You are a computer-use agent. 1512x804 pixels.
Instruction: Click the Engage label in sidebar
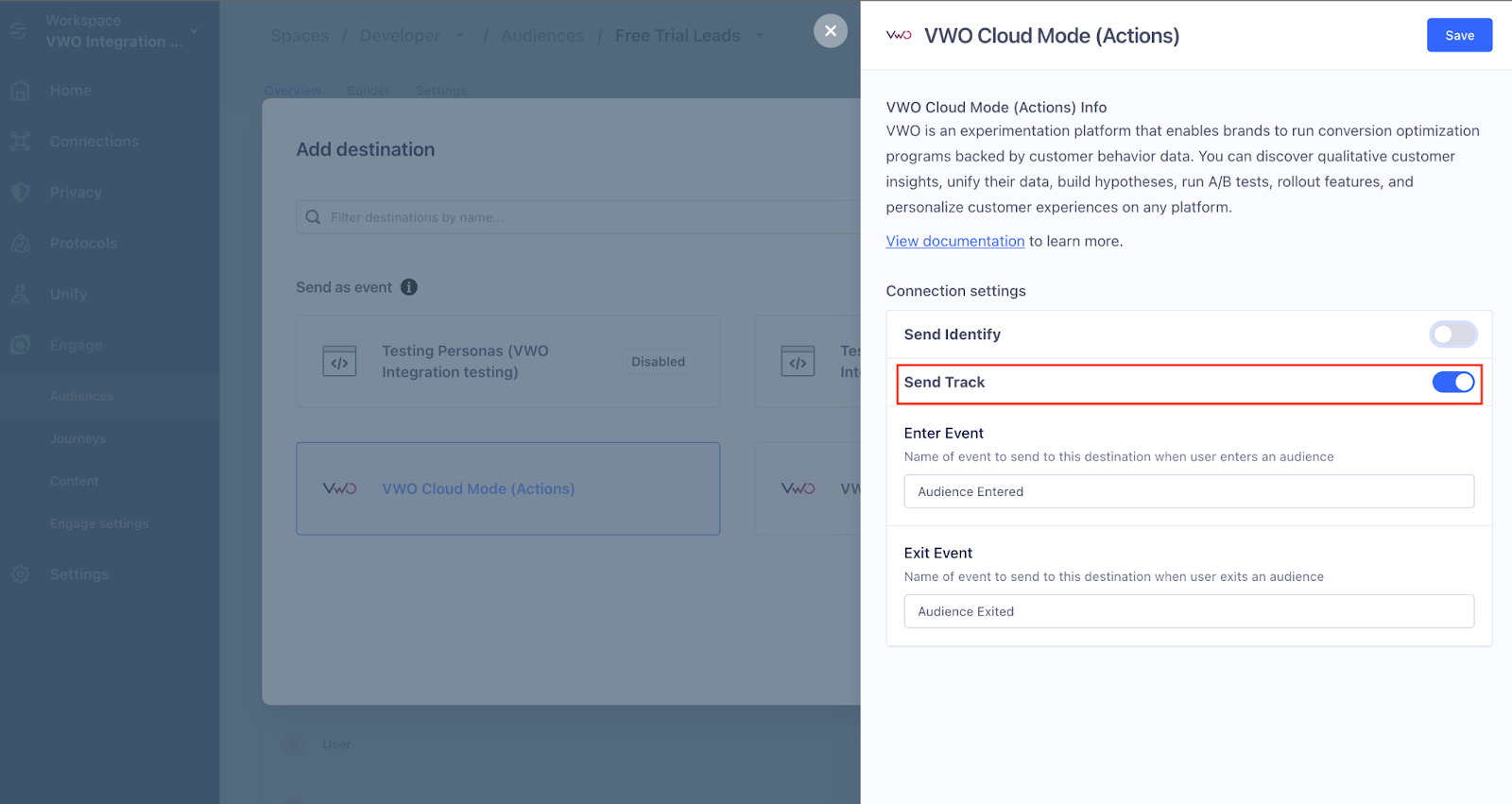(77, 346)
